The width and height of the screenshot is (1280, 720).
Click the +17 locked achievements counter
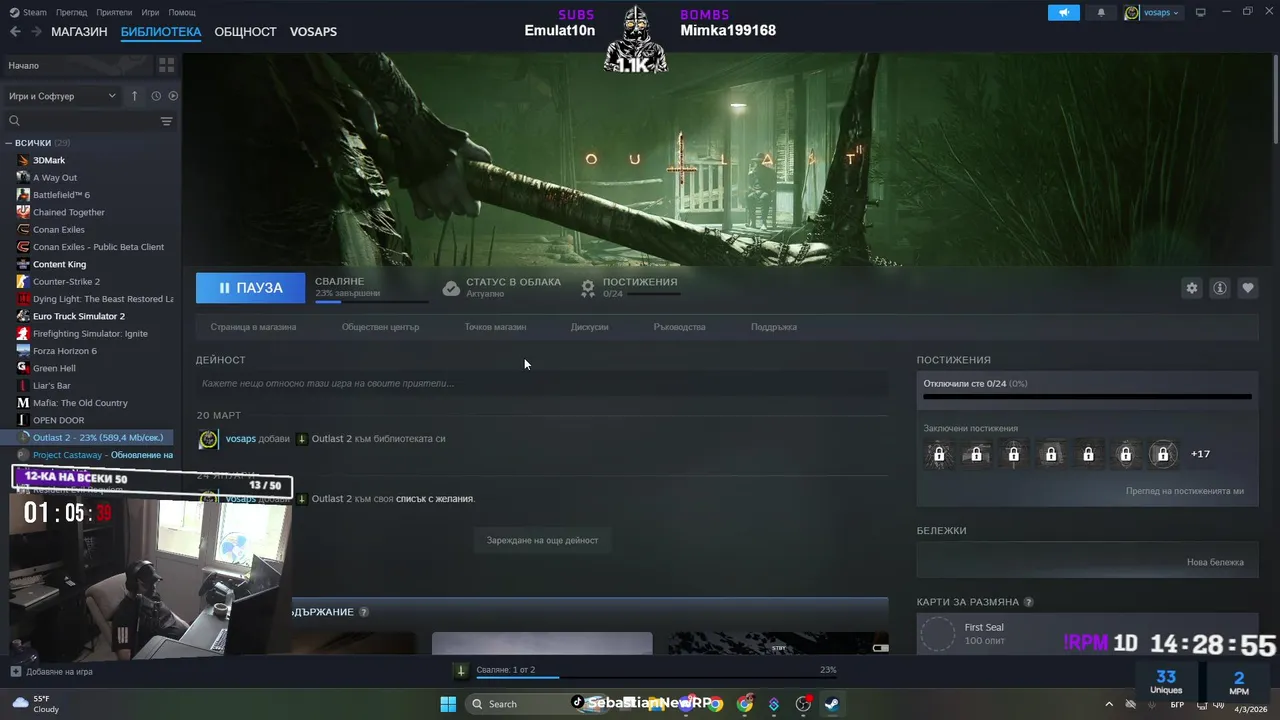pos(1200,454)
